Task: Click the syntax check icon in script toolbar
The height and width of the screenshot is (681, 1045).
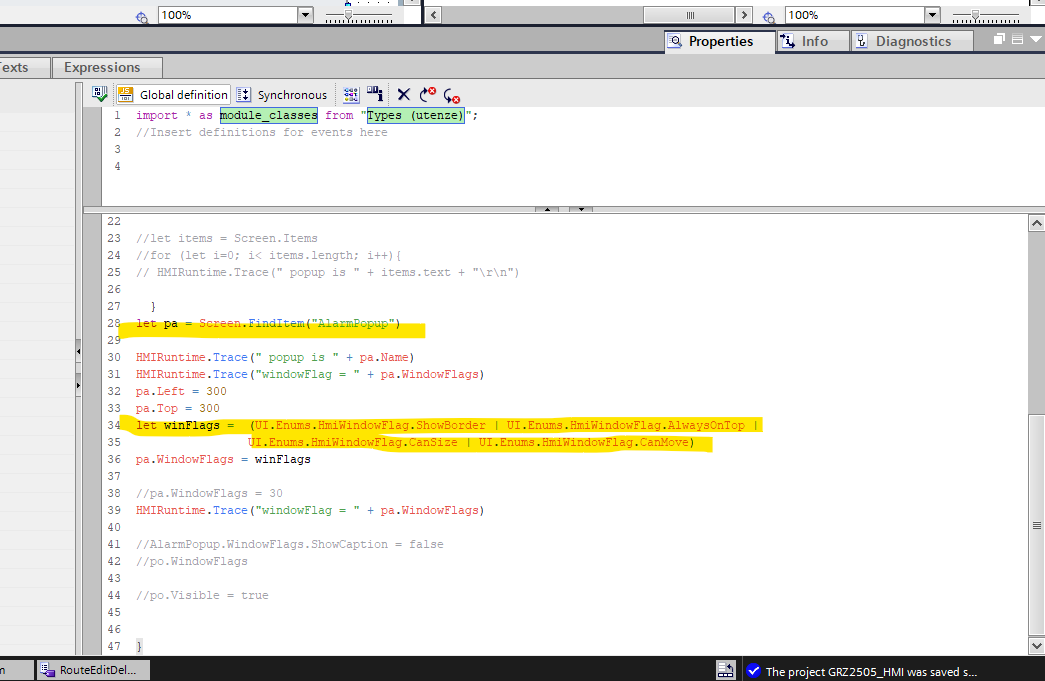Action: click(99, 94)
